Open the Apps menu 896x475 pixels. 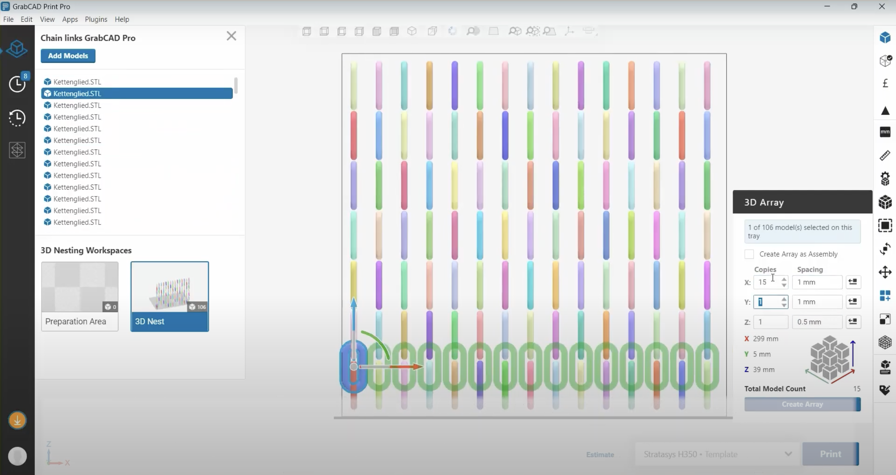(x=70, y=19)
